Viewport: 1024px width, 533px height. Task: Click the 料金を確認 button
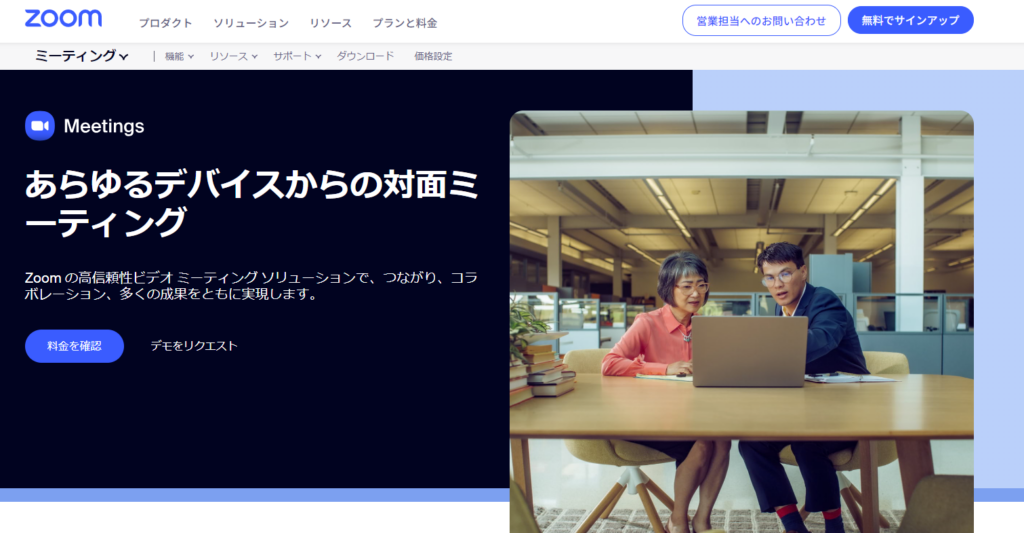(74, 346)
